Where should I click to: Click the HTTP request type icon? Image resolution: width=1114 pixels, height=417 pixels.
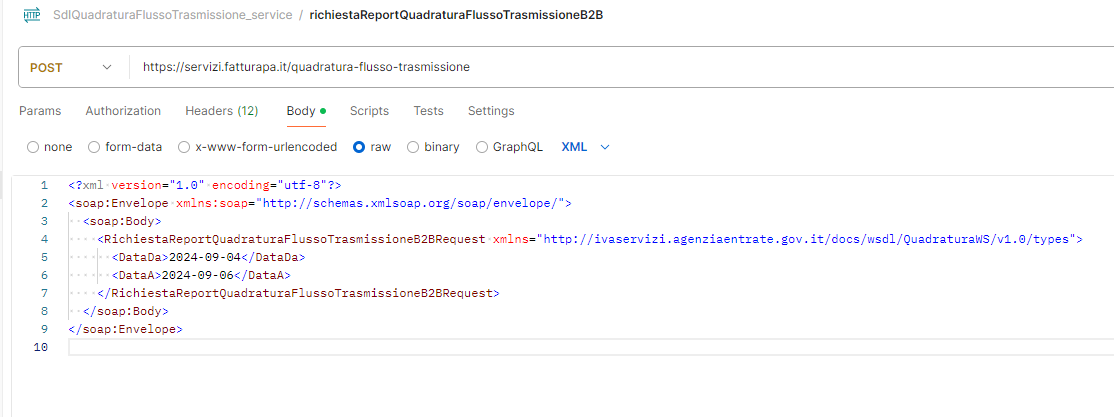click(32, 15)
